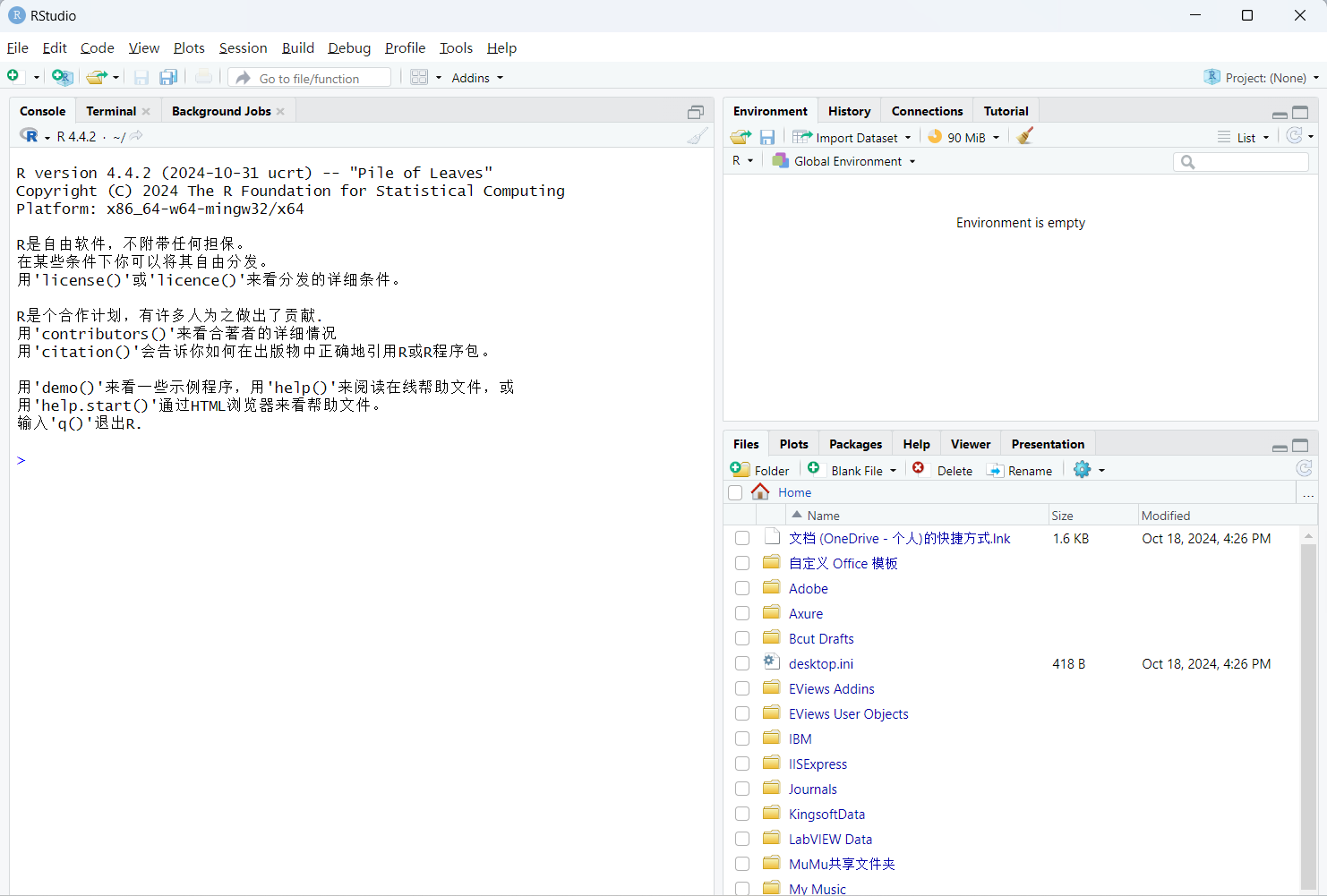This screenshot has width=1327, height=896.
Task: Check the desktop.ini file checkbox
Action: [x=742, y=663]
